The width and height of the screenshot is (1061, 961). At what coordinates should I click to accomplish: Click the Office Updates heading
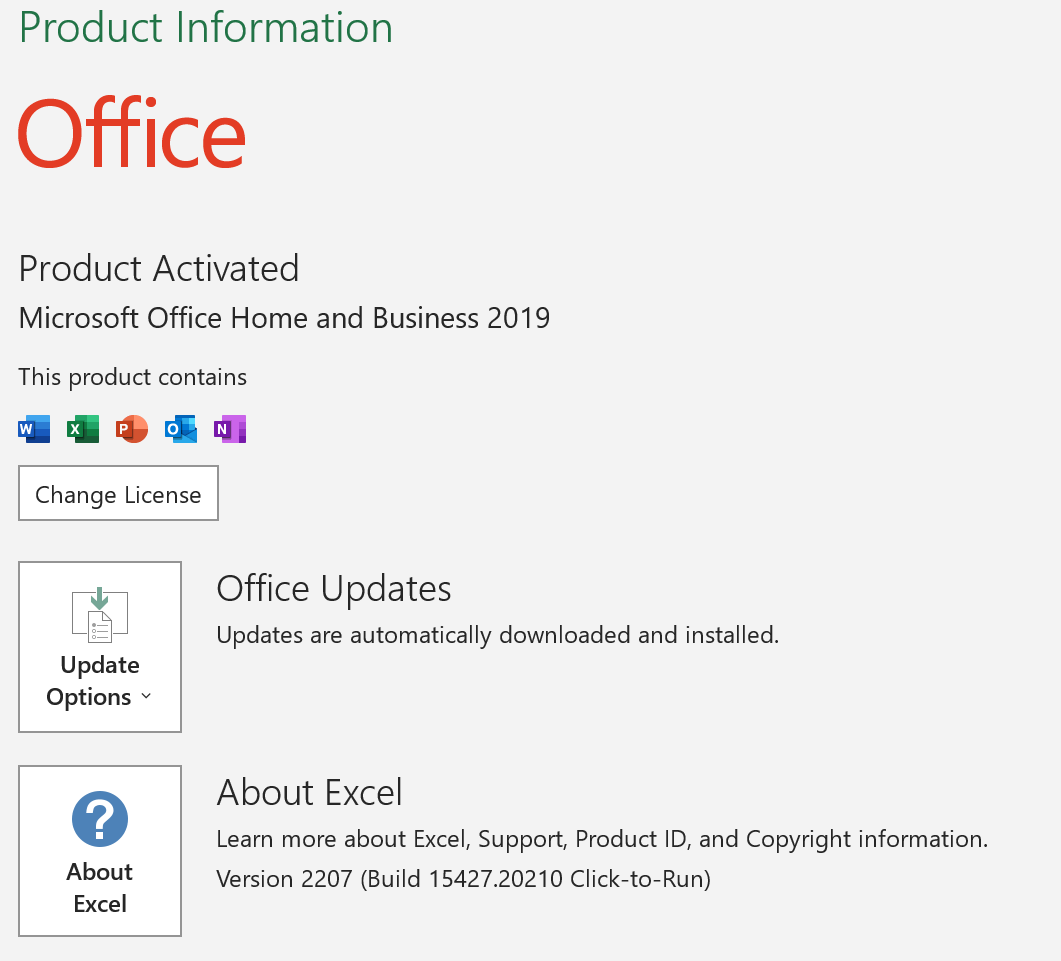[x=334, y=588]
